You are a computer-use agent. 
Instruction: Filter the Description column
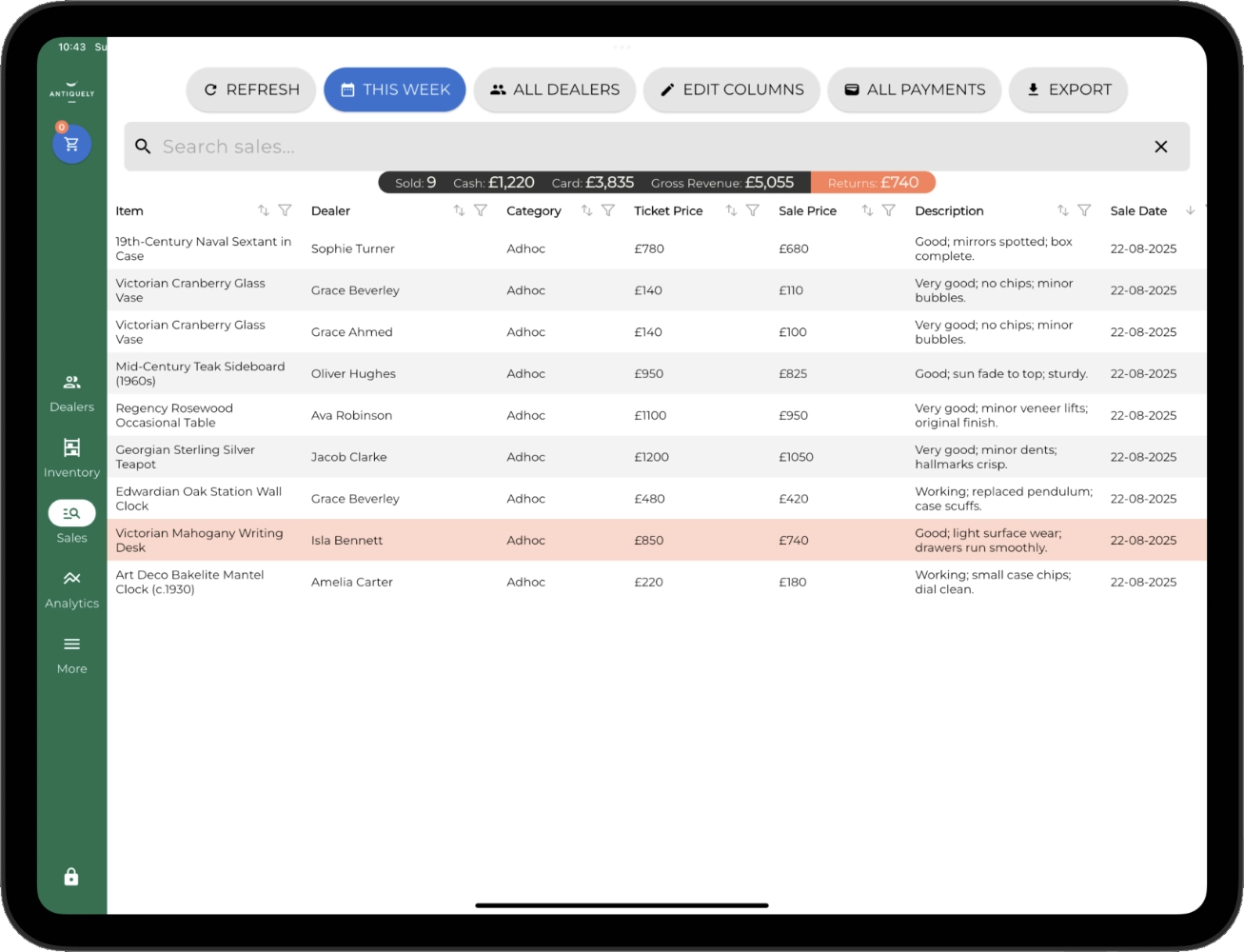coord(1084,210)
